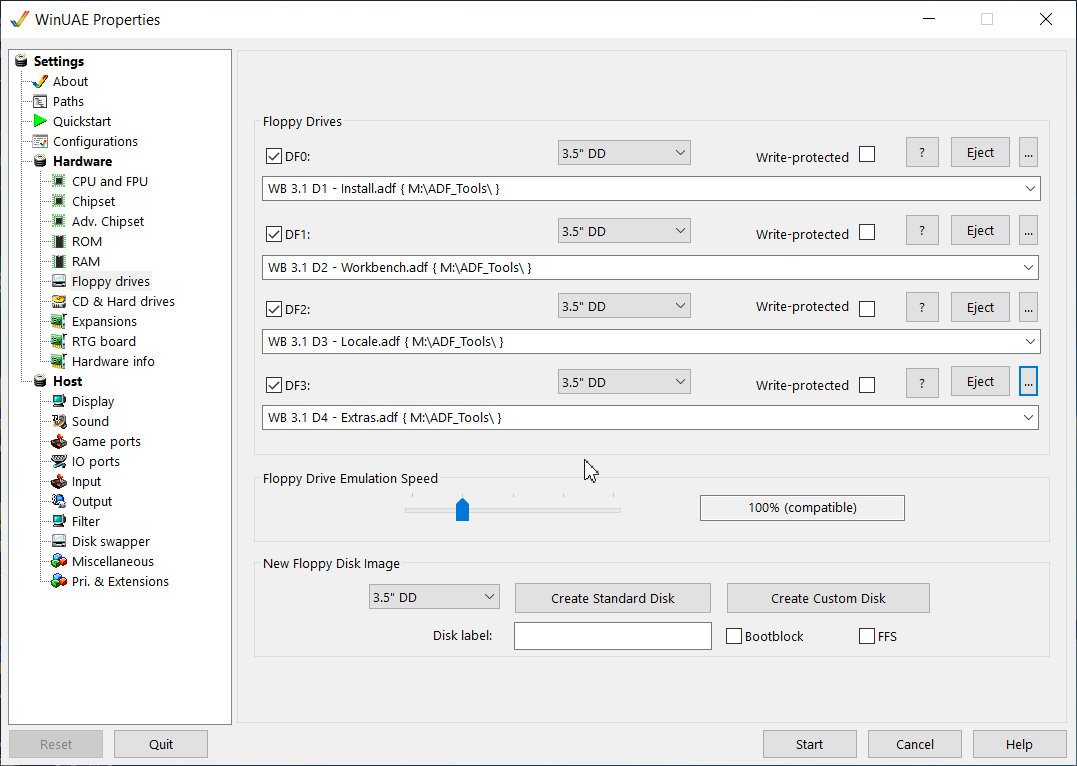Click the Output icon in the tree

59,502
